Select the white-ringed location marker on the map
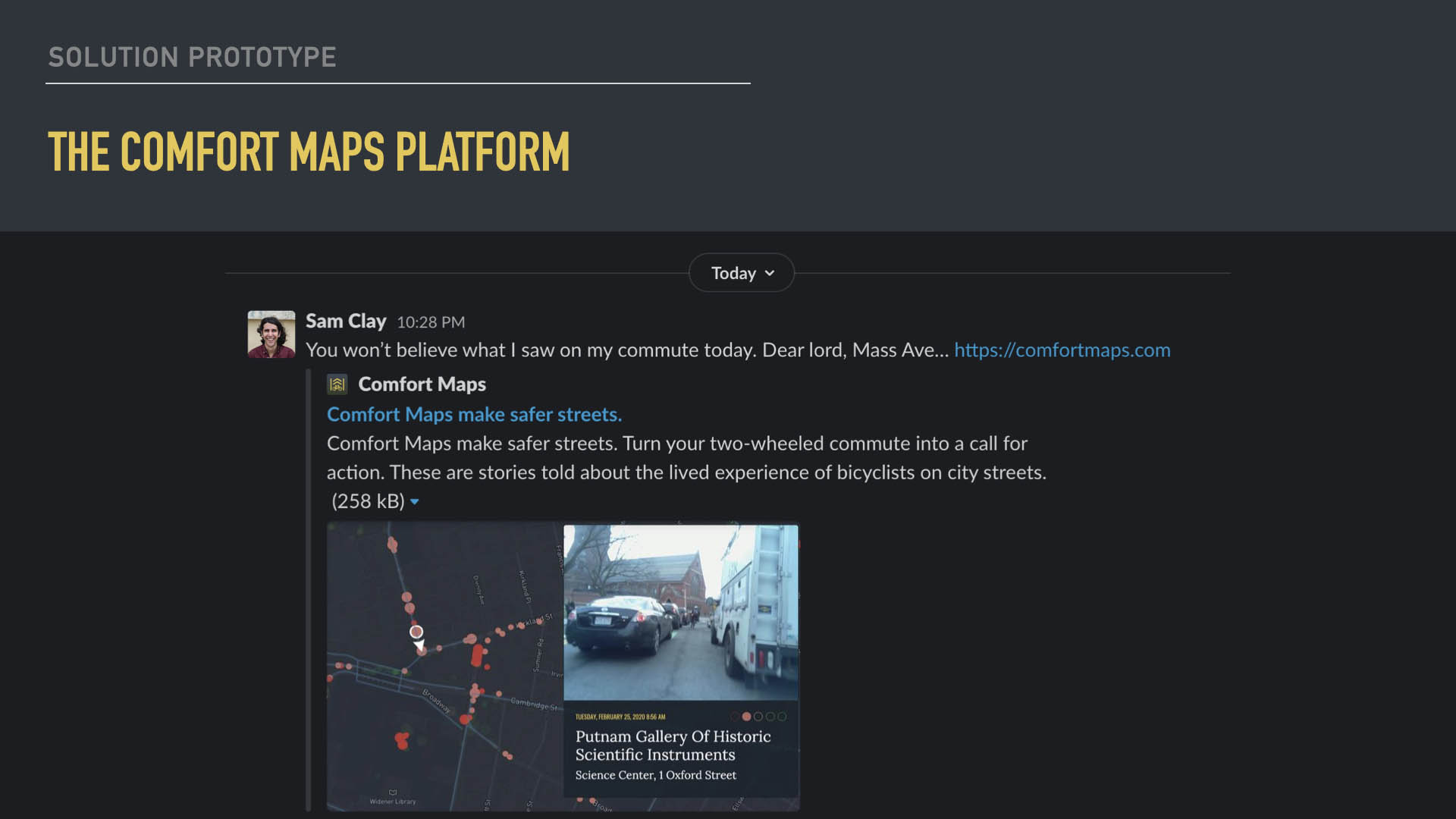Viewport: 1456px width, 819px height. coord(416,632)
